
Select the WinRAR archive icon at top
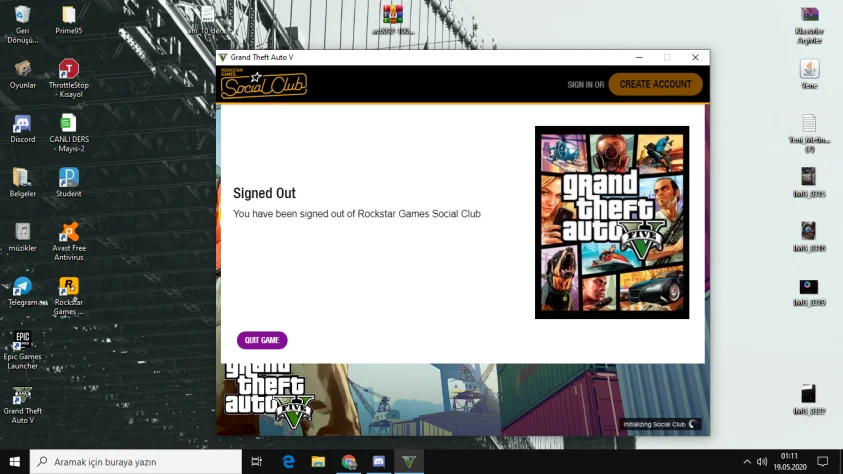coord(393,20)
